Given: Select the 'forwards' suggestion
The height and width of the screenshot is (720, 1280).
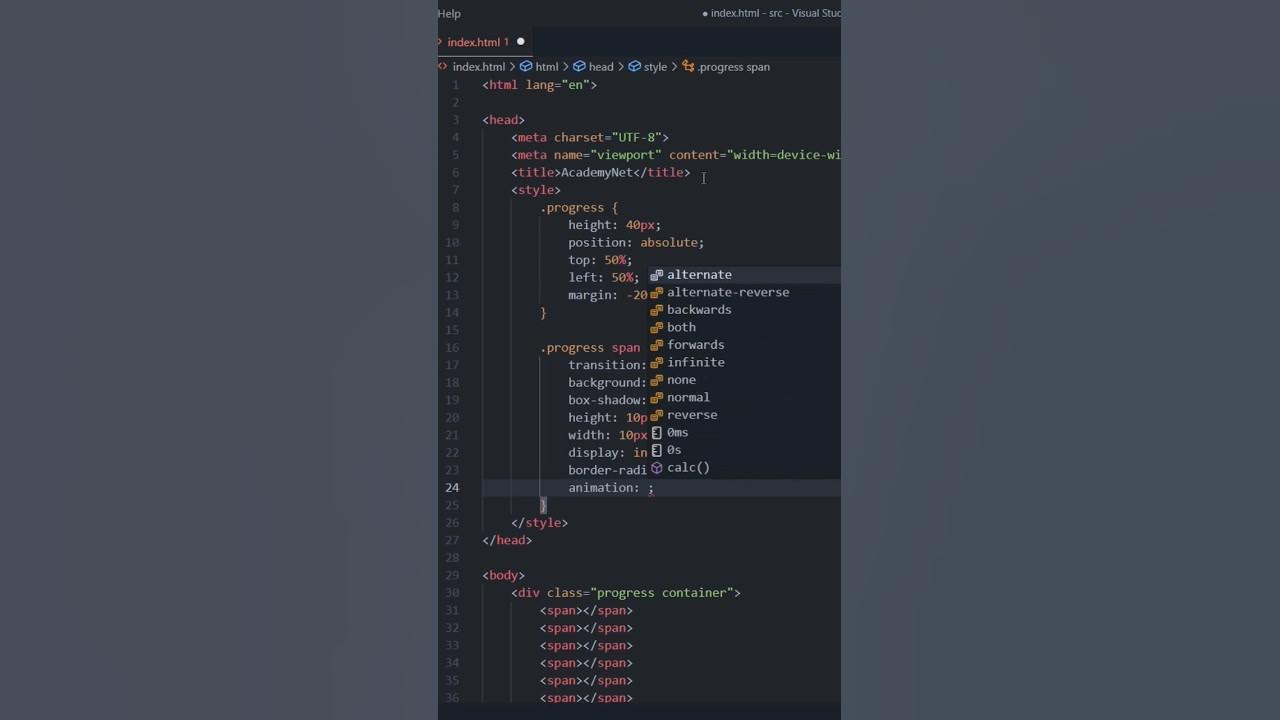Looking at the screenshot, I should click(x=745, y=345).
